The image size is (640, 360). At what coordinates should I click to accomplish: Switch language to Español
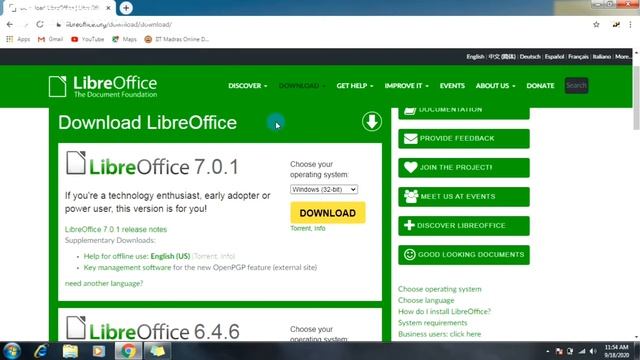[x=554, y=57]
